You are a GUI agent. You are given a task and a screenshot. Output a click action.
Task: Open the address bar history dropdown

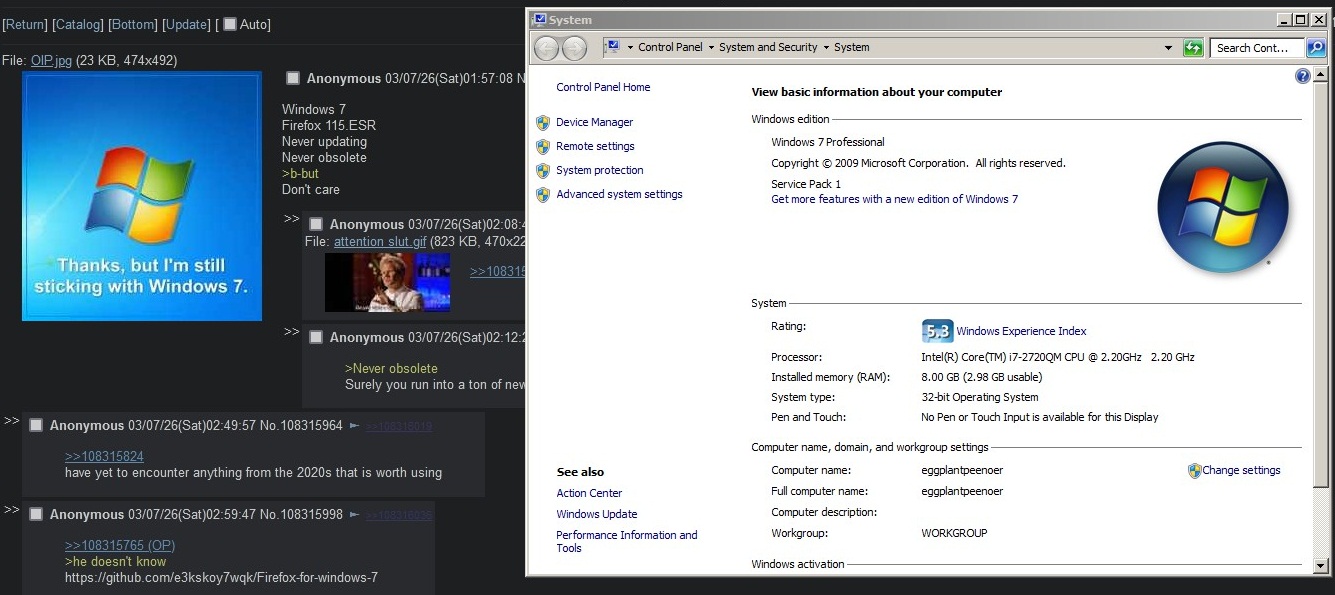(1168, 48)
